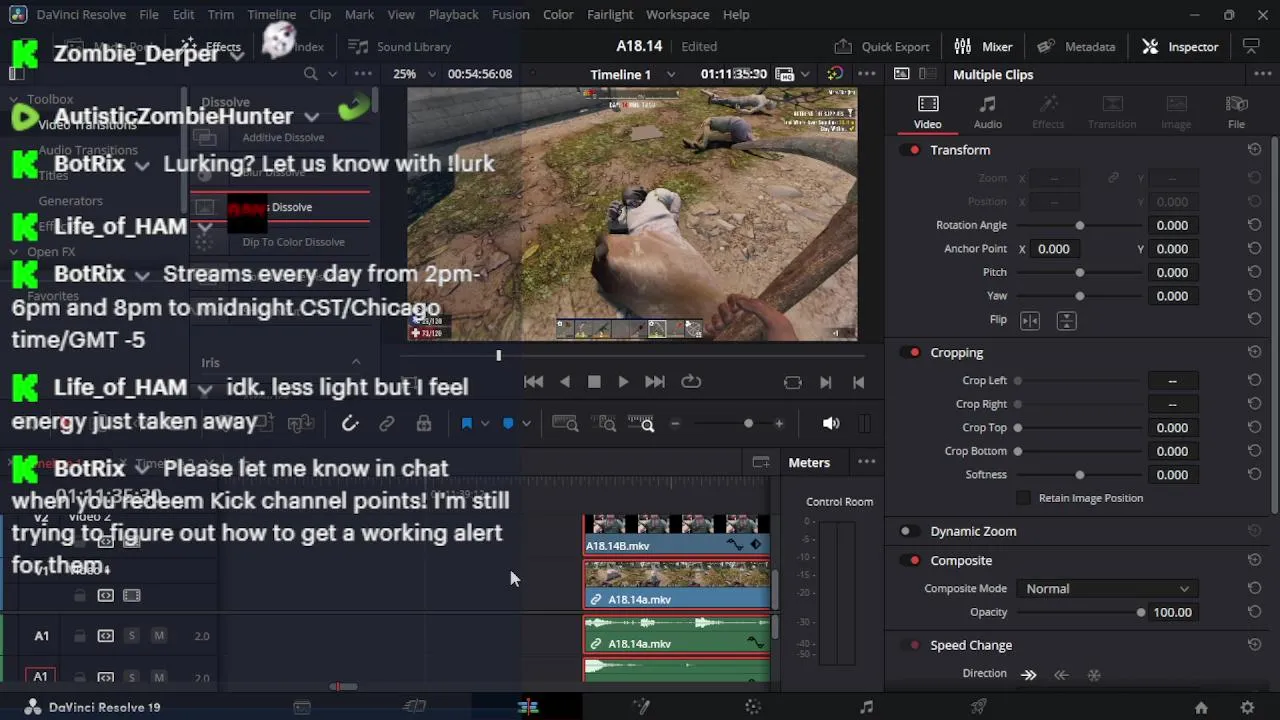
Task: Open the marker color dropdown arrow
Action: (526, 424)
